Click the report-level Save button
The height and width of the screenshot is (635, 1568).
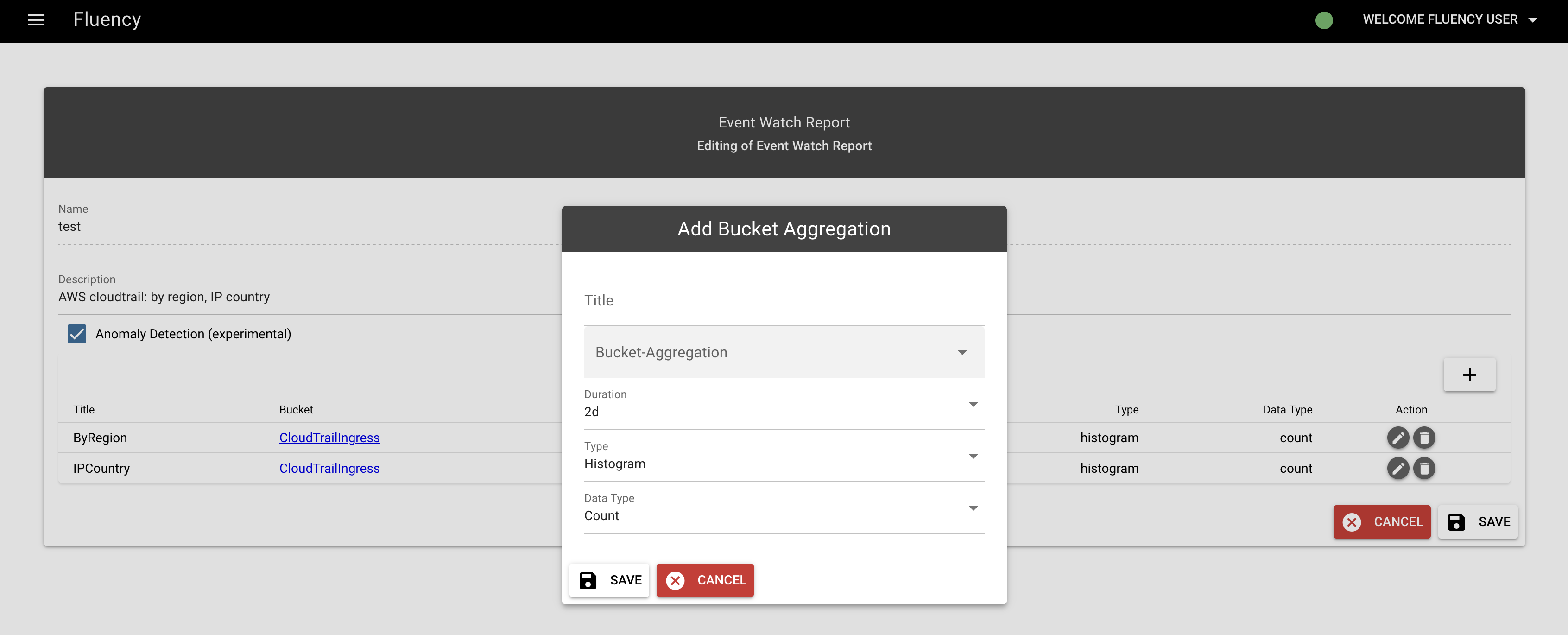(x=1478, y=522)
